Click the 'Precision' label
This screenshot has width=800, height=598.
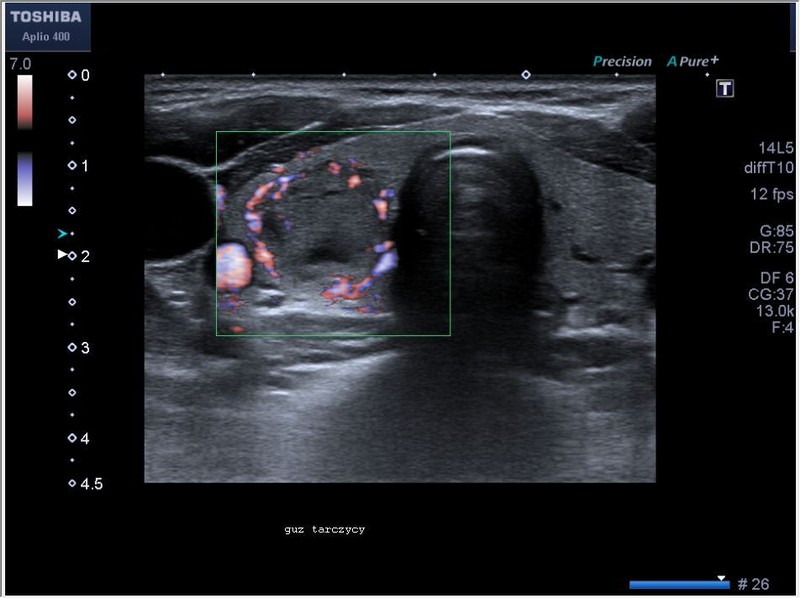[x=622, y=62]
